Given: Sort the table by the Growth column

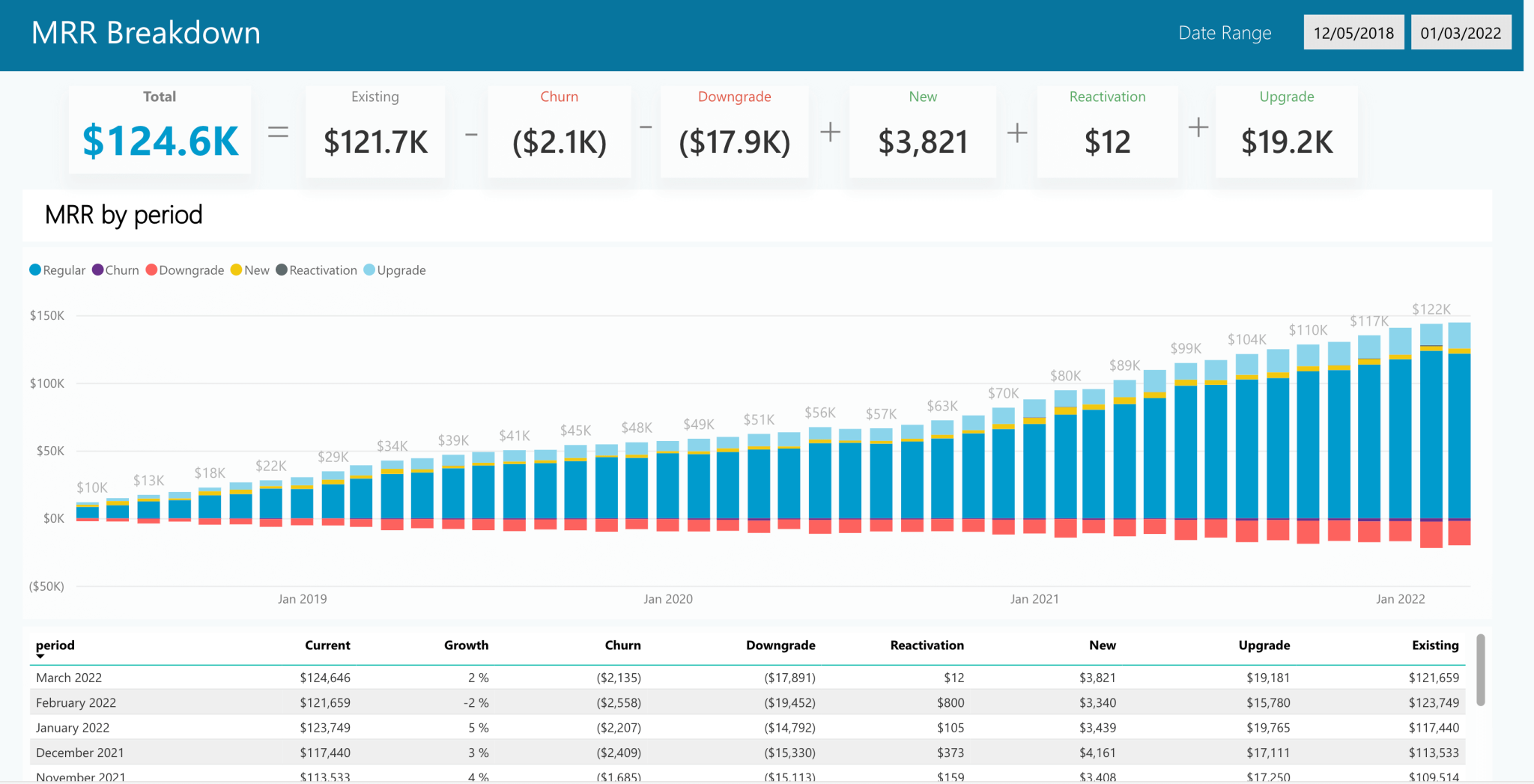Looking at the screenshot, I should tap(466, 645).
